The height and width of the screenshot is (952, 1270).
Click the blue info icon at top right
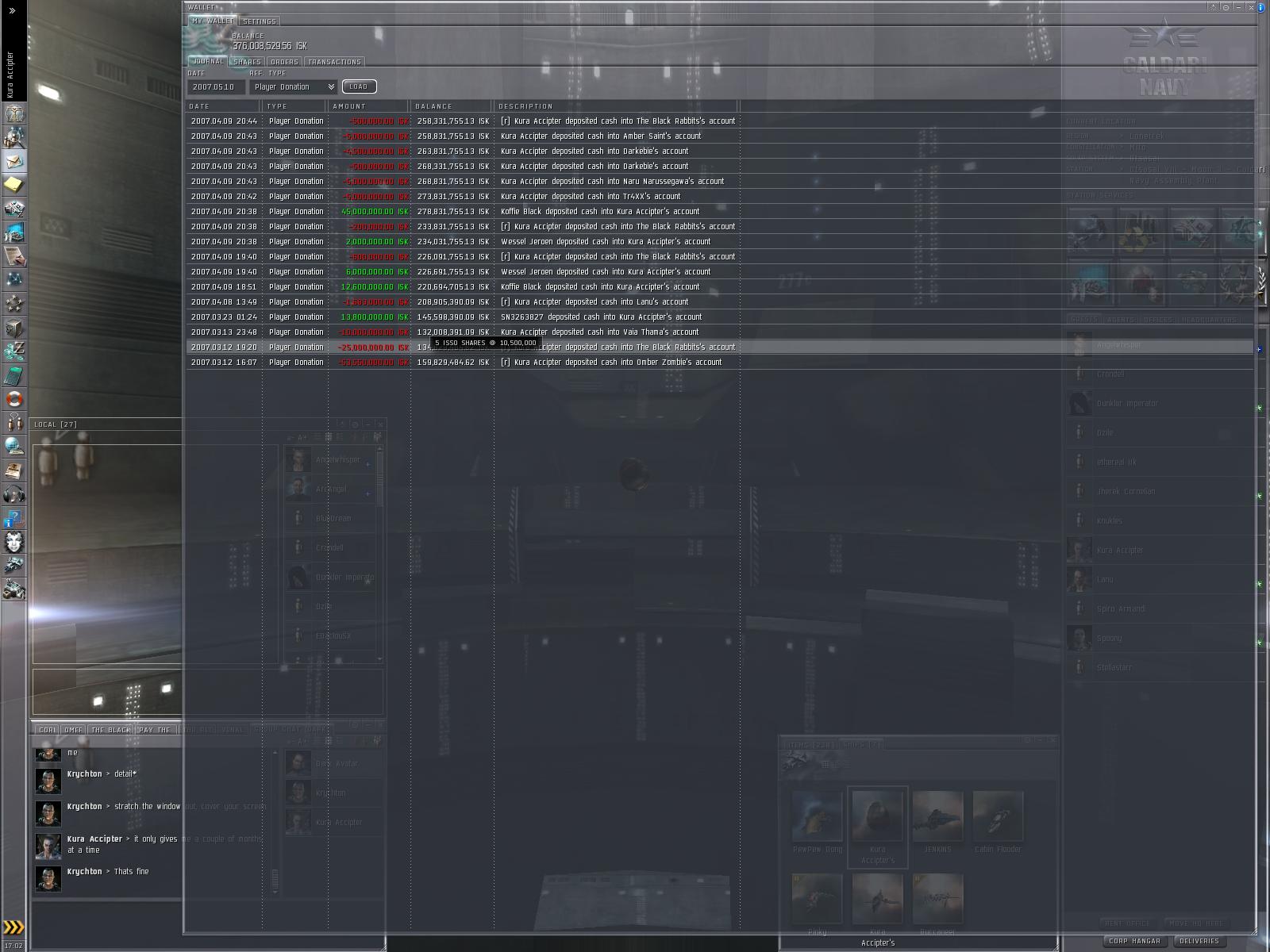(1262, 7)
